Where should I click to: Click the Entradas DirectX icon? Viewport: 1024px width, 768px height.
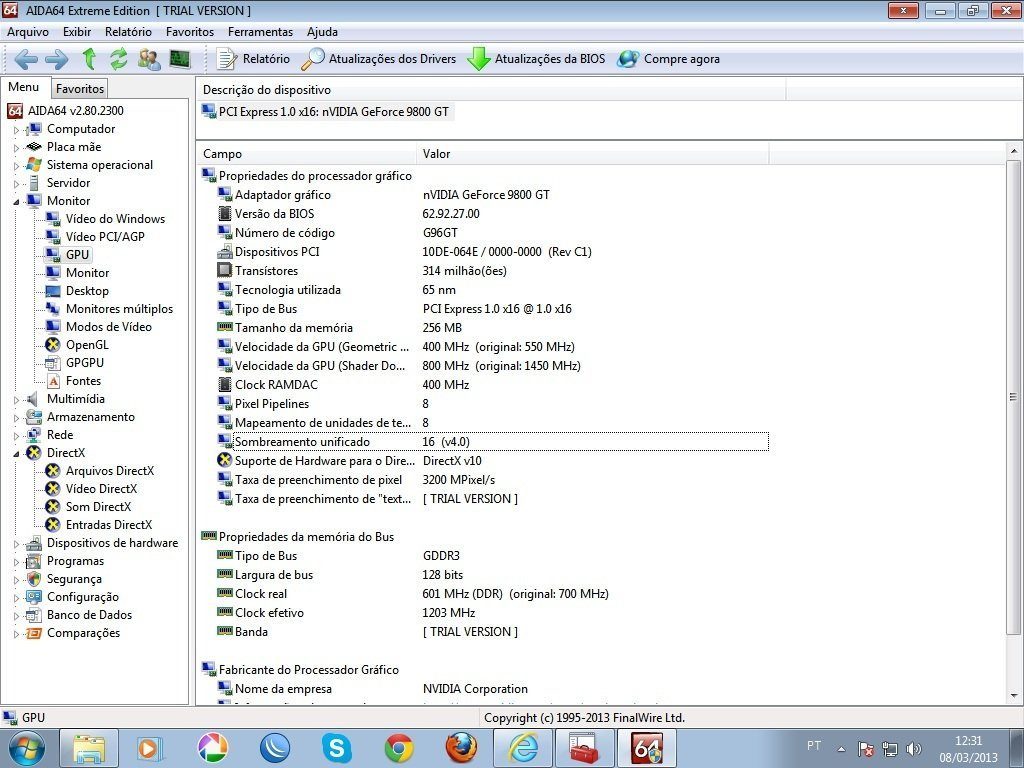click(x=53, y=524)
